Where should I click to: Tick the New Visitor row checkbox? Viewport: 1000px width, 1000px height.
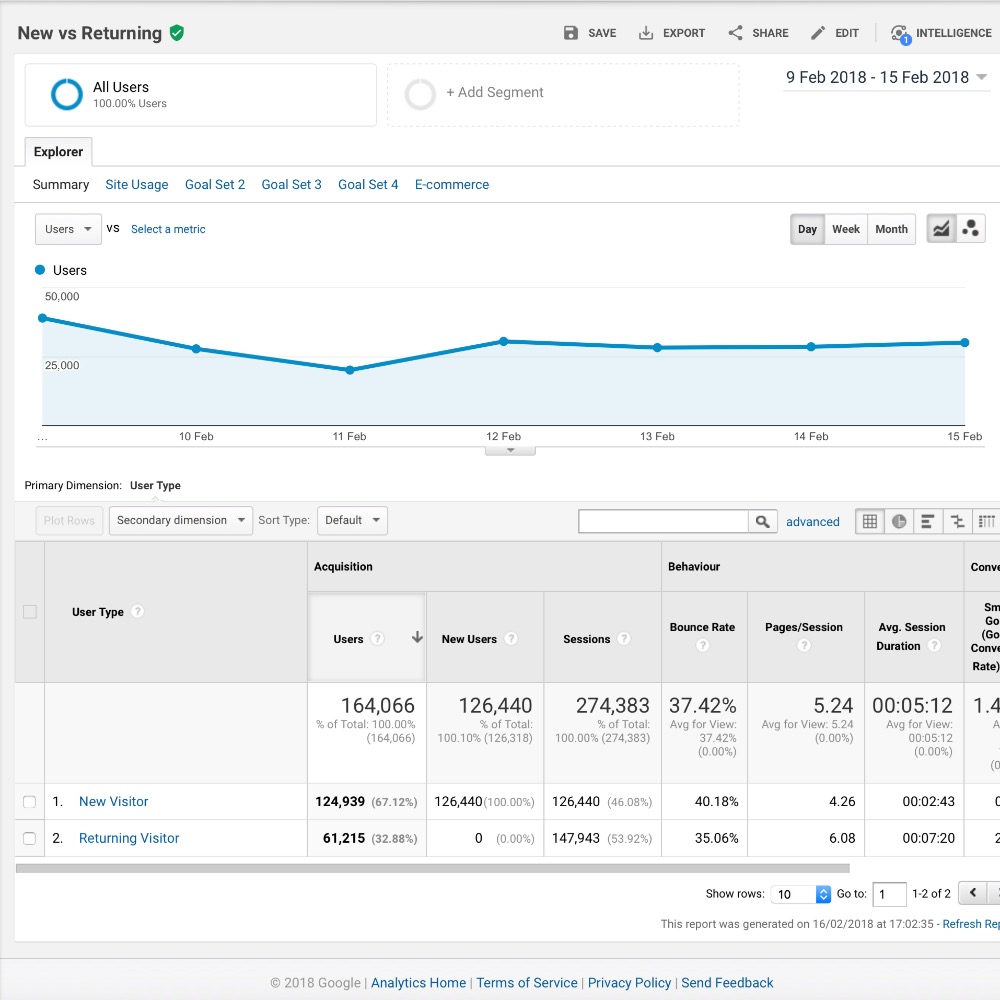click(29, 802)
